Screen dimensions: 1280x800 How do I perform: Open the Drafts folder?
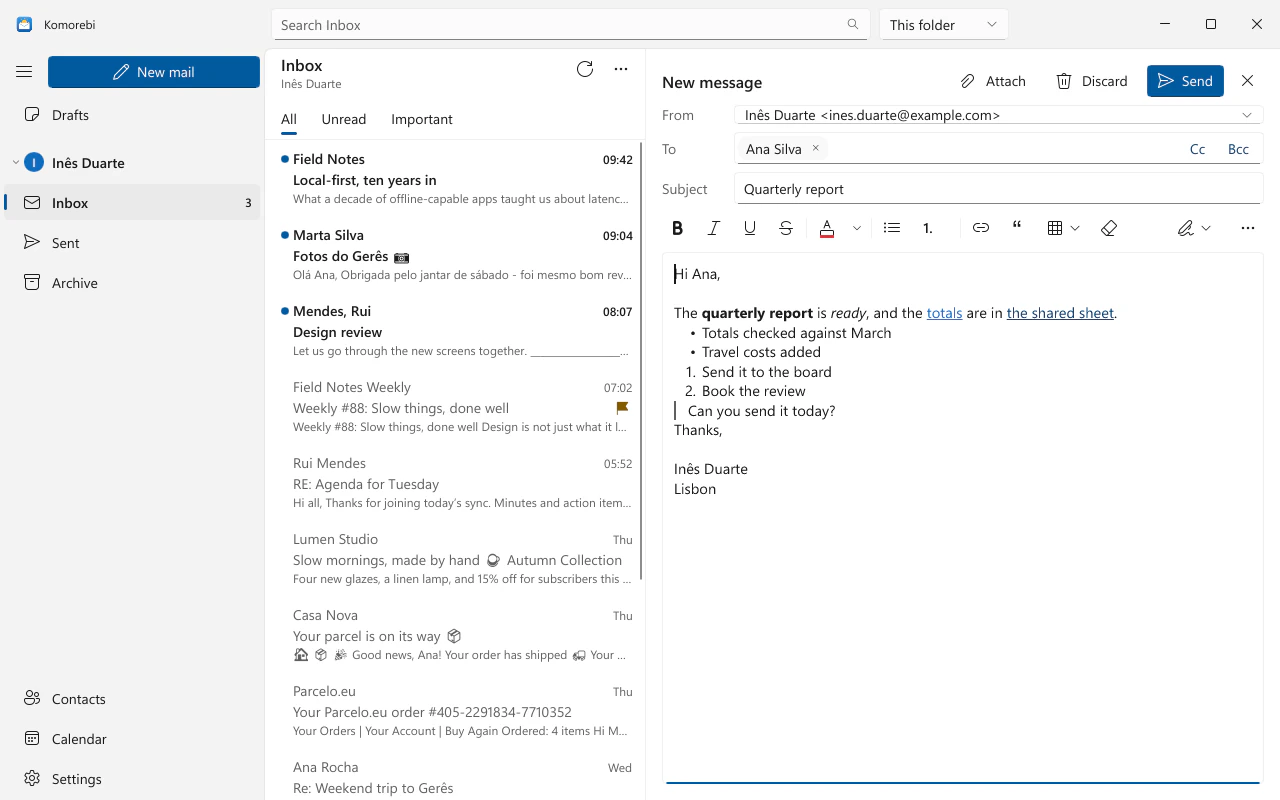pyautogui.click(x=132, y=115)
